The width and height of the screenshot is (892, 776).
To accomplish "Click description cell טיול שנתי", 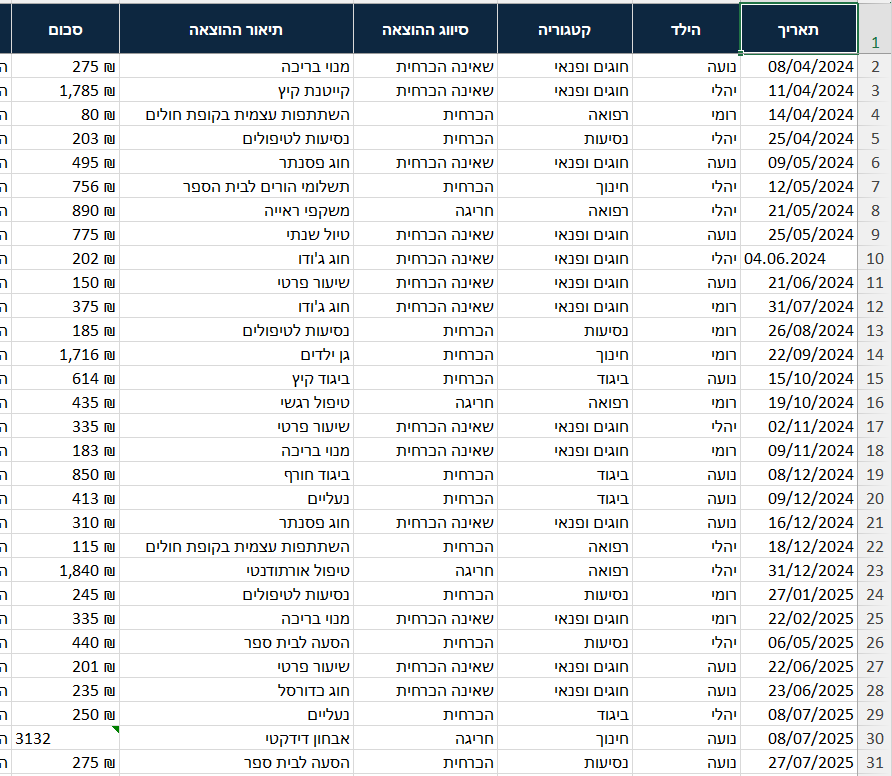I will (x=236, y=234).
